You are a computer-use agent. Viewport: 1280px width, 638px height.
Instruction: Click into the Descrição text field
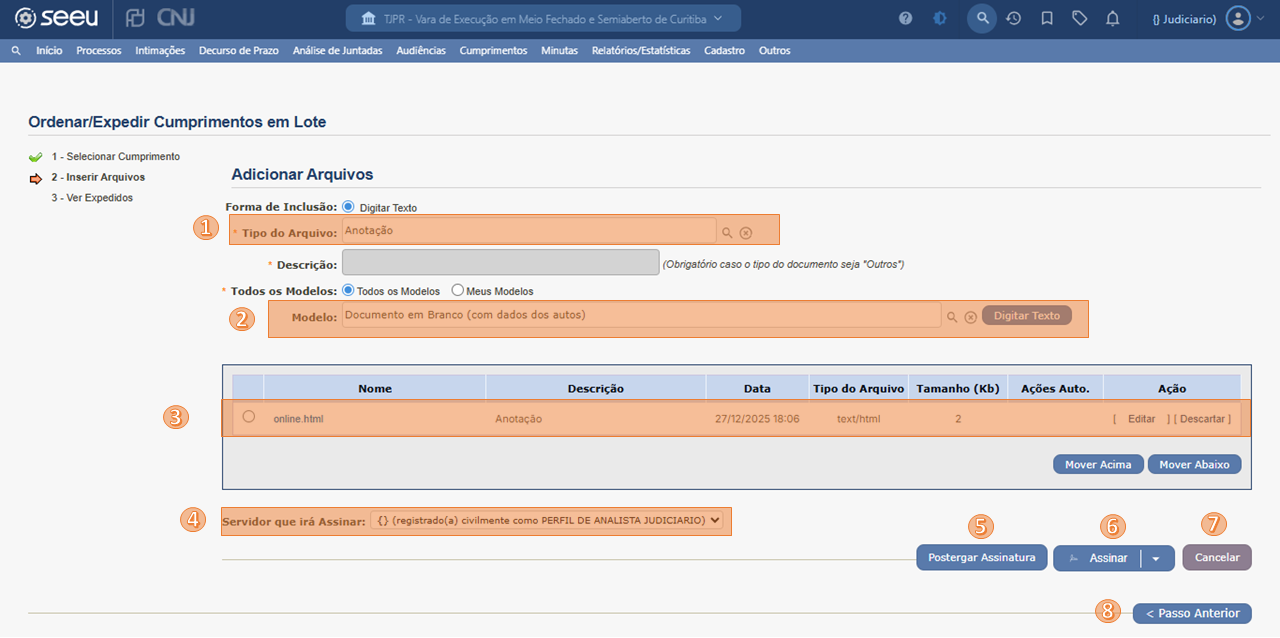tap(500, 263)
